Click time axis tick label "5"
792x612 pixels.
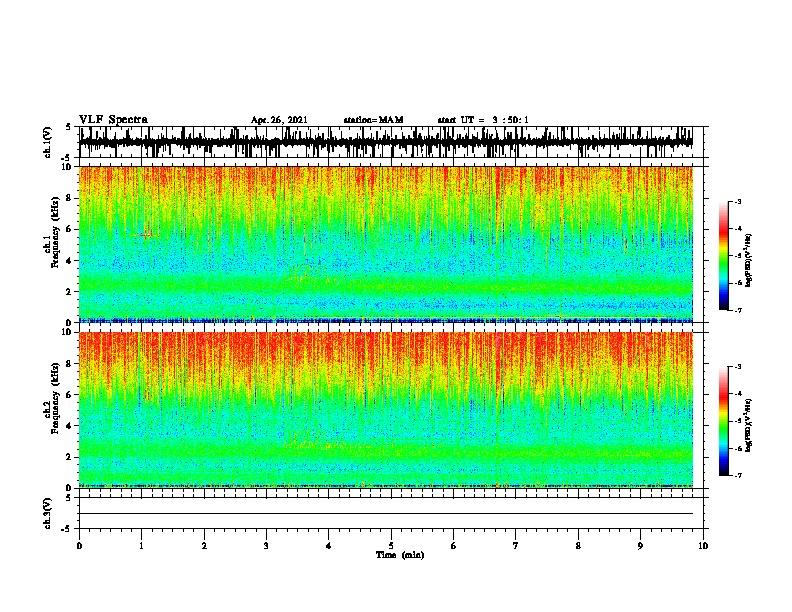391,546
